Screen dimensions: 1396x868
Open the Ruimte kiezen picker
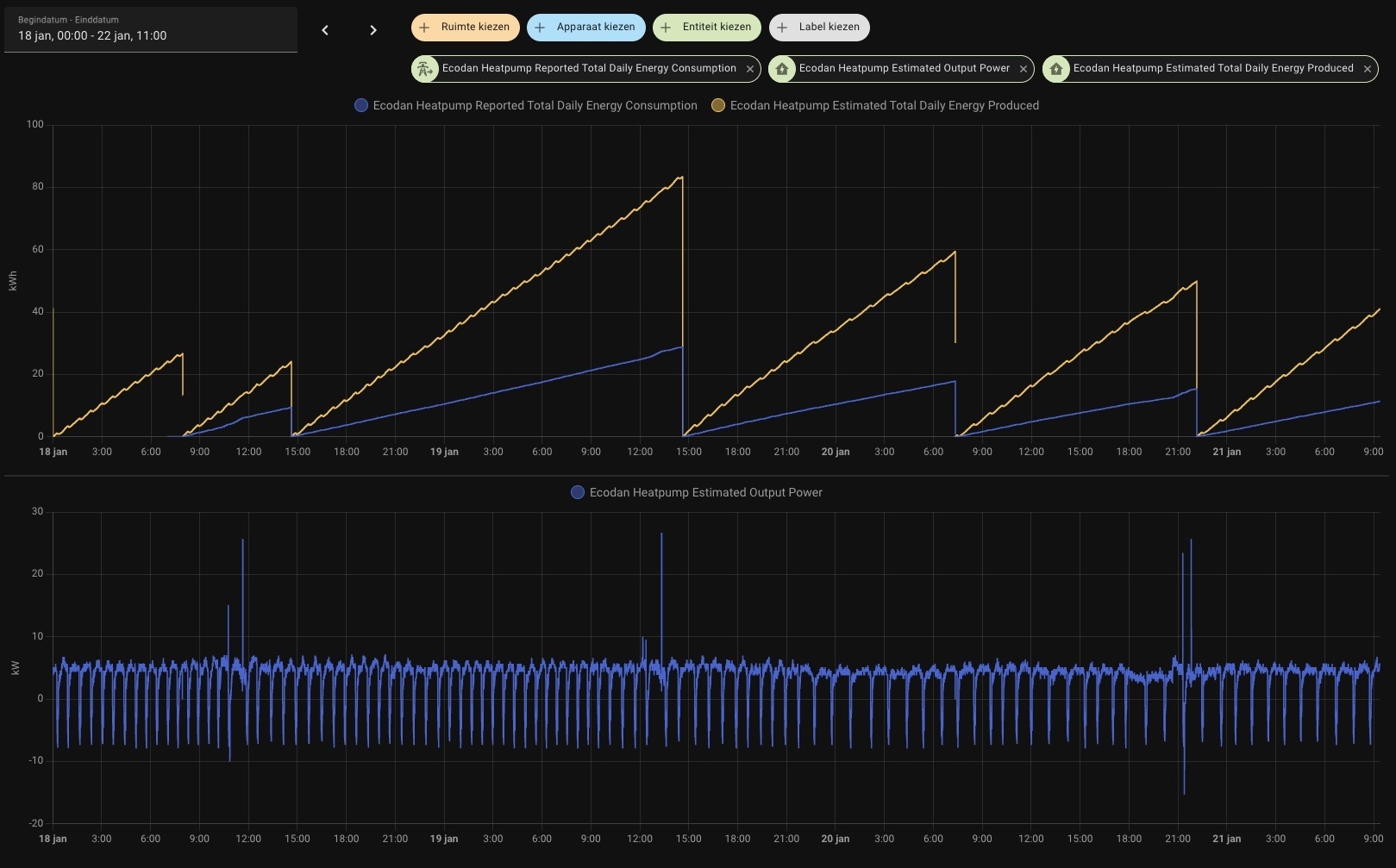coord(466,28)
